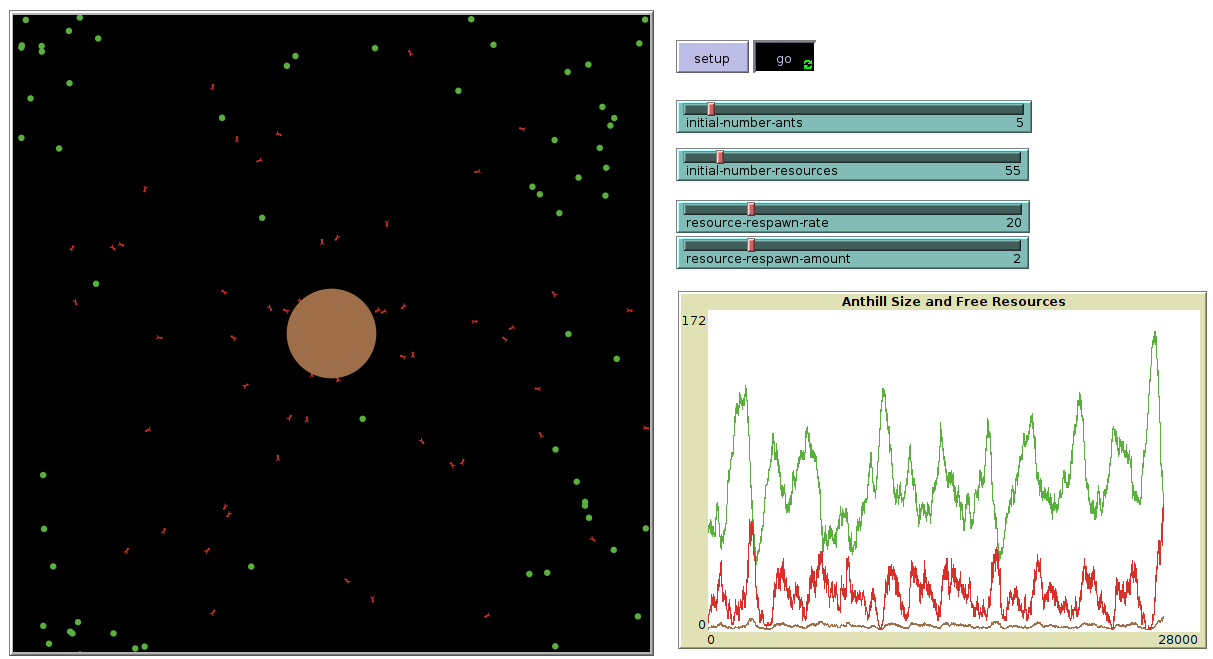Click the plot title Anthill Size and Free Resources
Screen dimensions: 1213x659
[x=953, y=301]
